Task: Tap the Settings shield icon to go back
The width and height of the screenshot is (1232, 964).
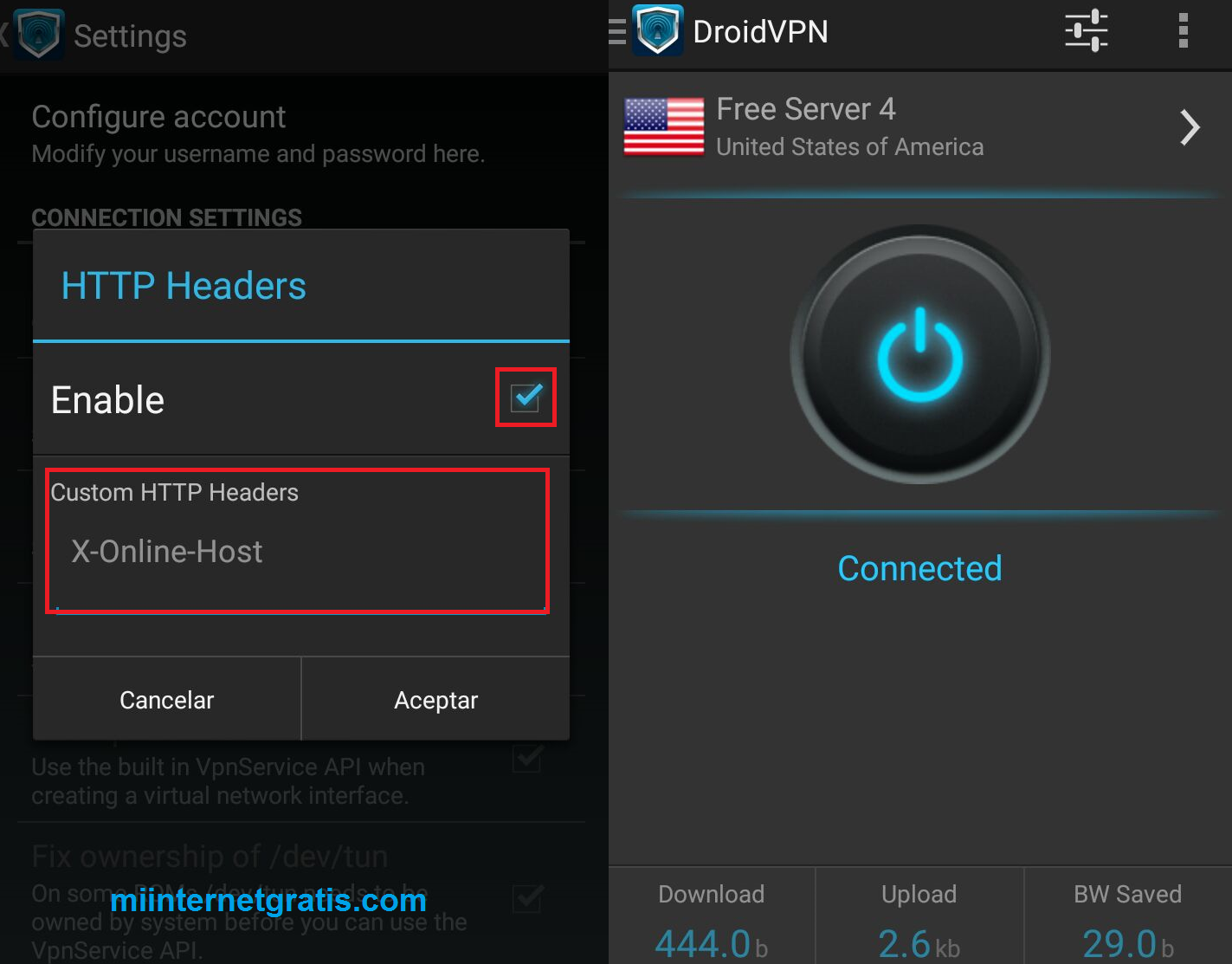Action: [38, 36]
